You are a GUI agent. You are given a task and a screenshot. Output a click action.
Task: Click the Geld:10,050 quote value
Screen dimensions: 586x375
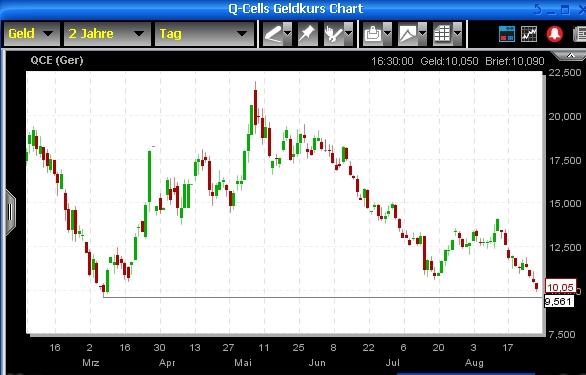(x=449, y=61)
